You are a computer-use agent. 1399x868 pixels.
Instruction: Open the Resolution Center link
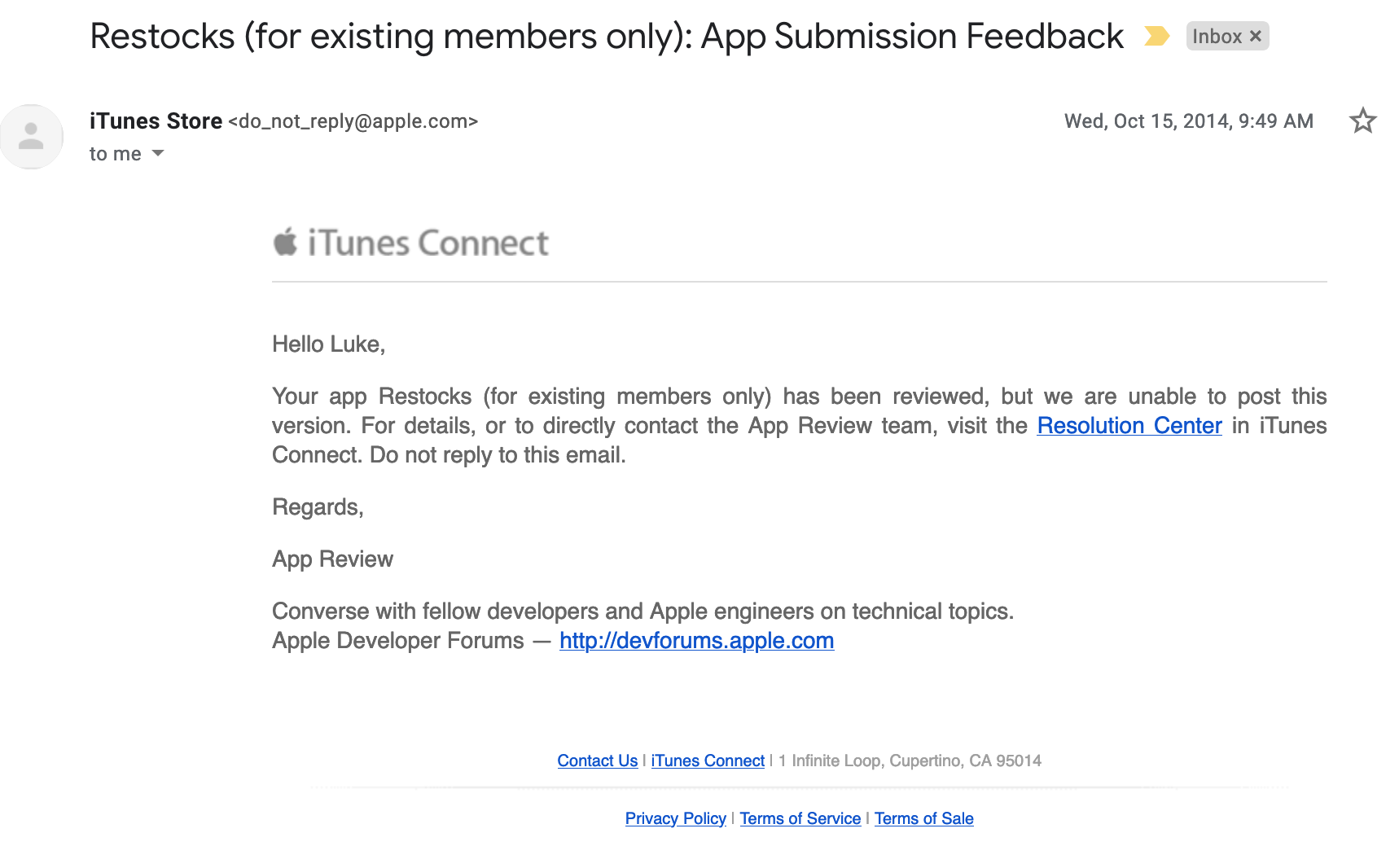(x=1129, y=425)
